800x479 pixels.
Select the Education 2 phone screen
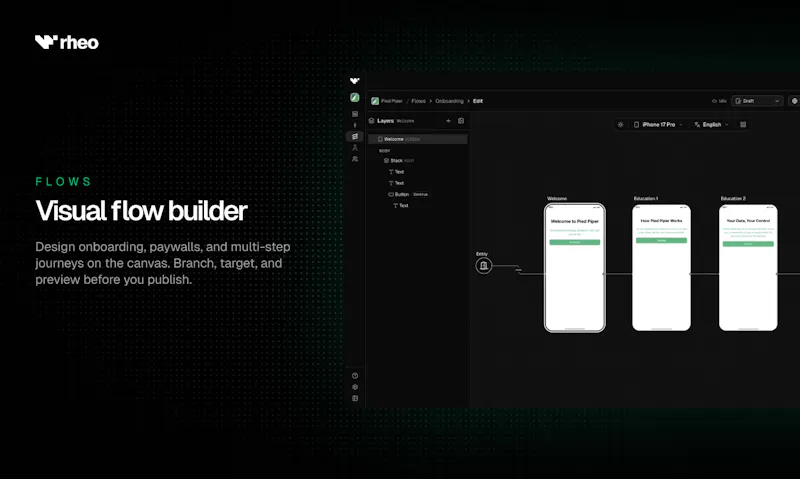(x=748, y=268)
